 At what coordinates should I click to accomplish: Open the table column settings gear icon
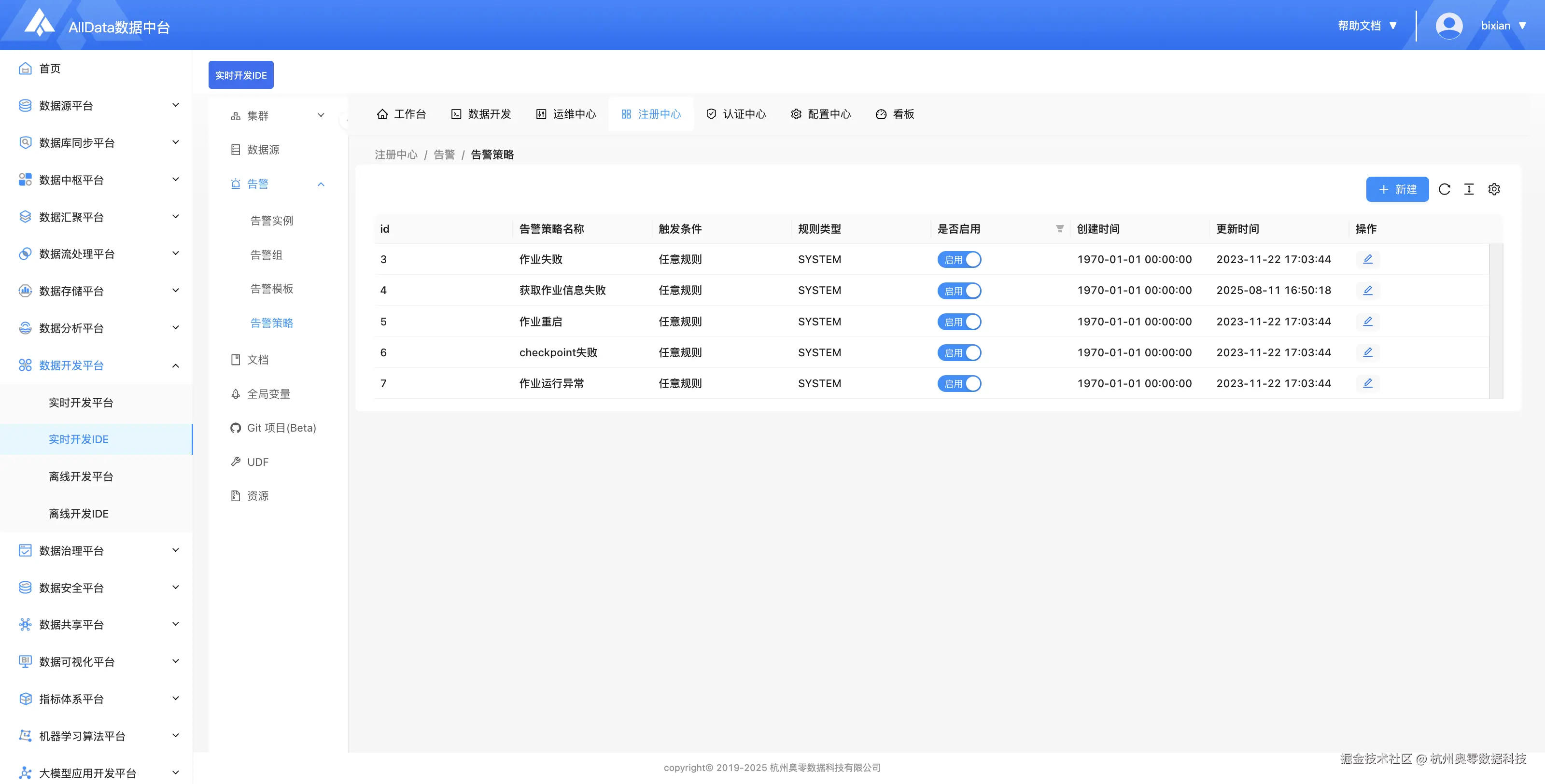[1494, 189]
